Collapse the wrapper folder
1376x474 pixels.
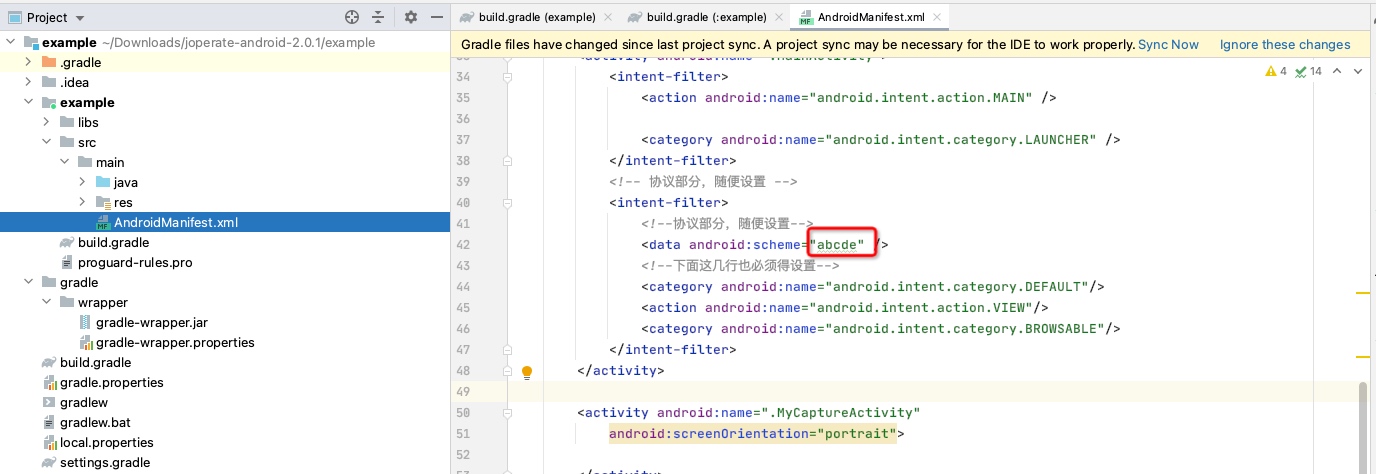pos(47,302)
